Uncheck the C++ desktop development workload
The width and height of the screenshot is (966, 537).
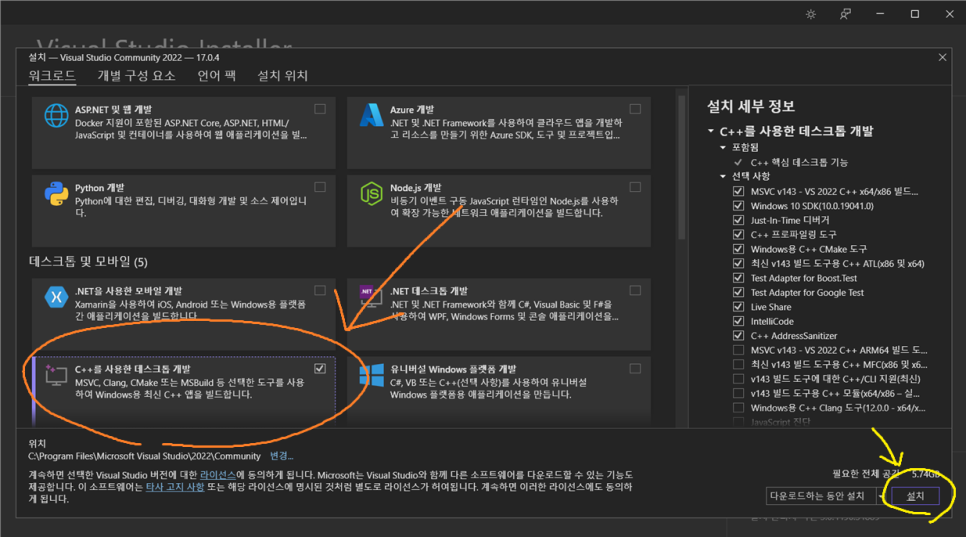click(x=320, y=368)
